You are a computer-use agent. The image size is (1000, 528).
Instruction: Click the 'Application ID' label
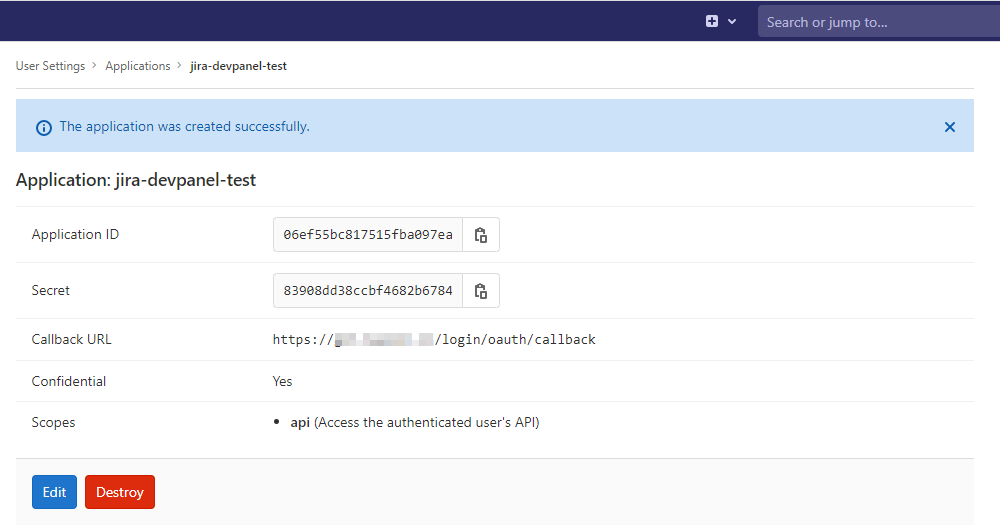click(75, 235)
